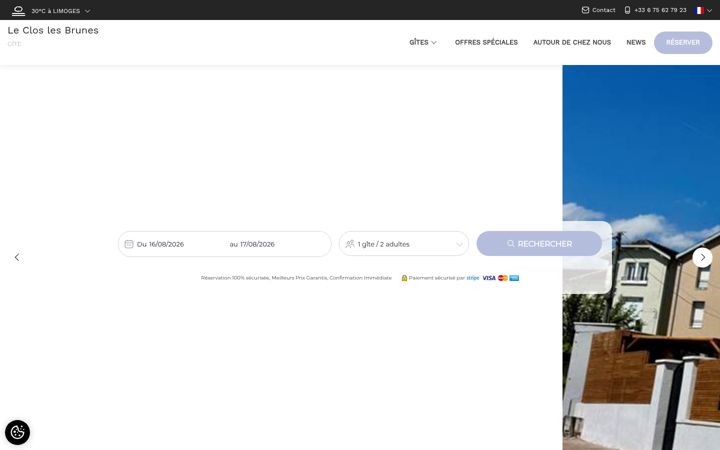Go to Le Clos les Brunes home

click(x=53, y=30)
